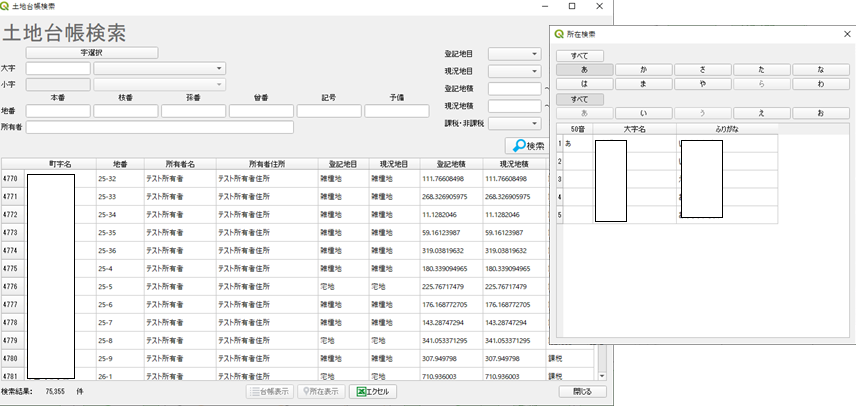This screenshot has width=856, height=406.
Task: Click the 閉じる button
Action: click(582, 392)
